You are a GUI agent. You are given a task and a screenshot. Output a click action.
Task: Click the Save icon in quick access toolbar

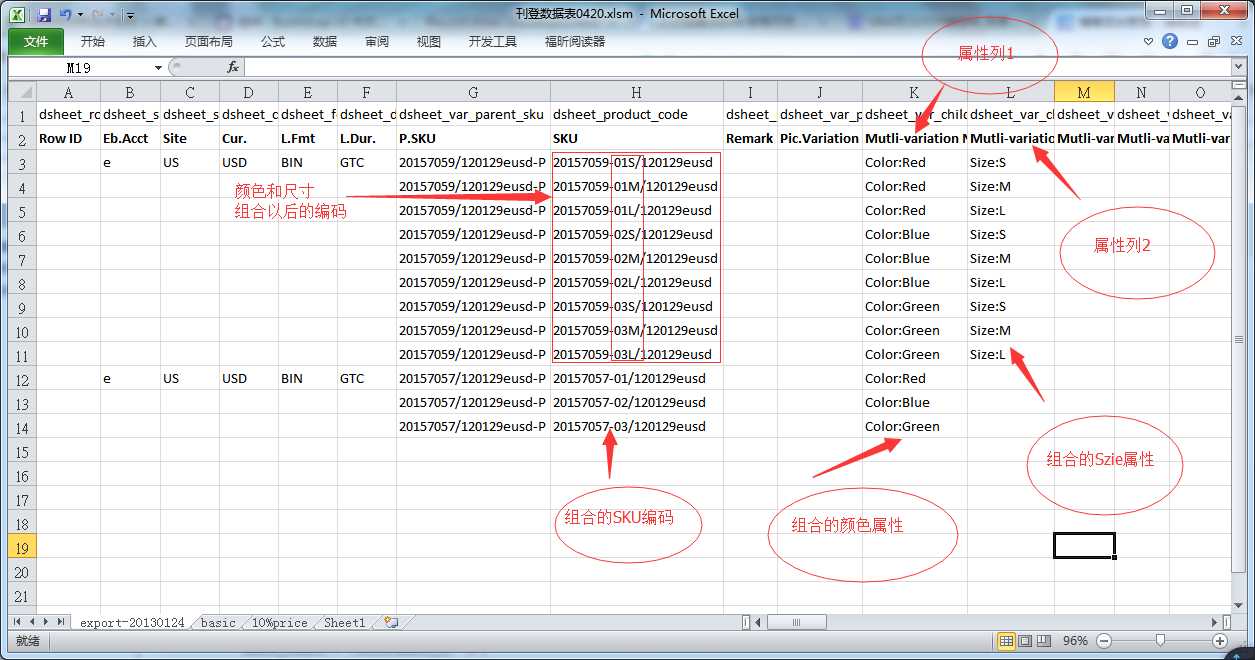coord(44,15)
